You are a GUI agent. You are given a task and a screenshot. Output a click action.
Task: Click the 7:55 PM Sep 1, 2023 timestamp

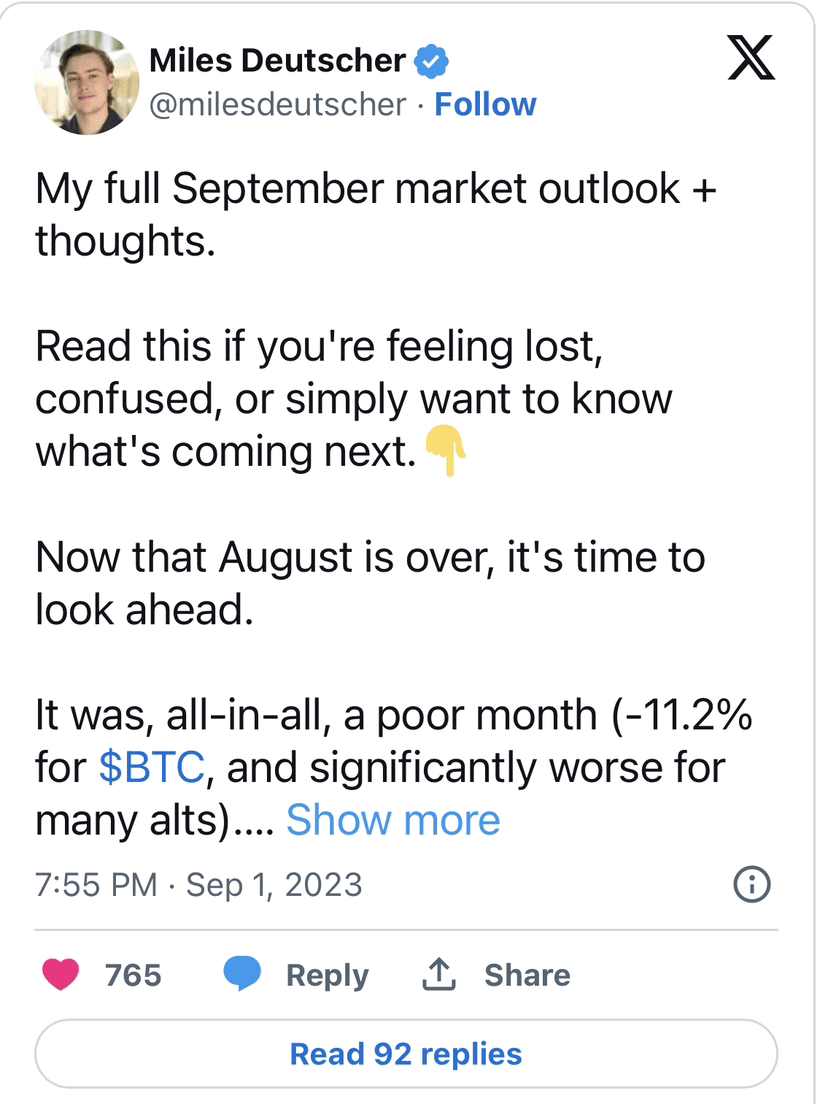point(199,885)
